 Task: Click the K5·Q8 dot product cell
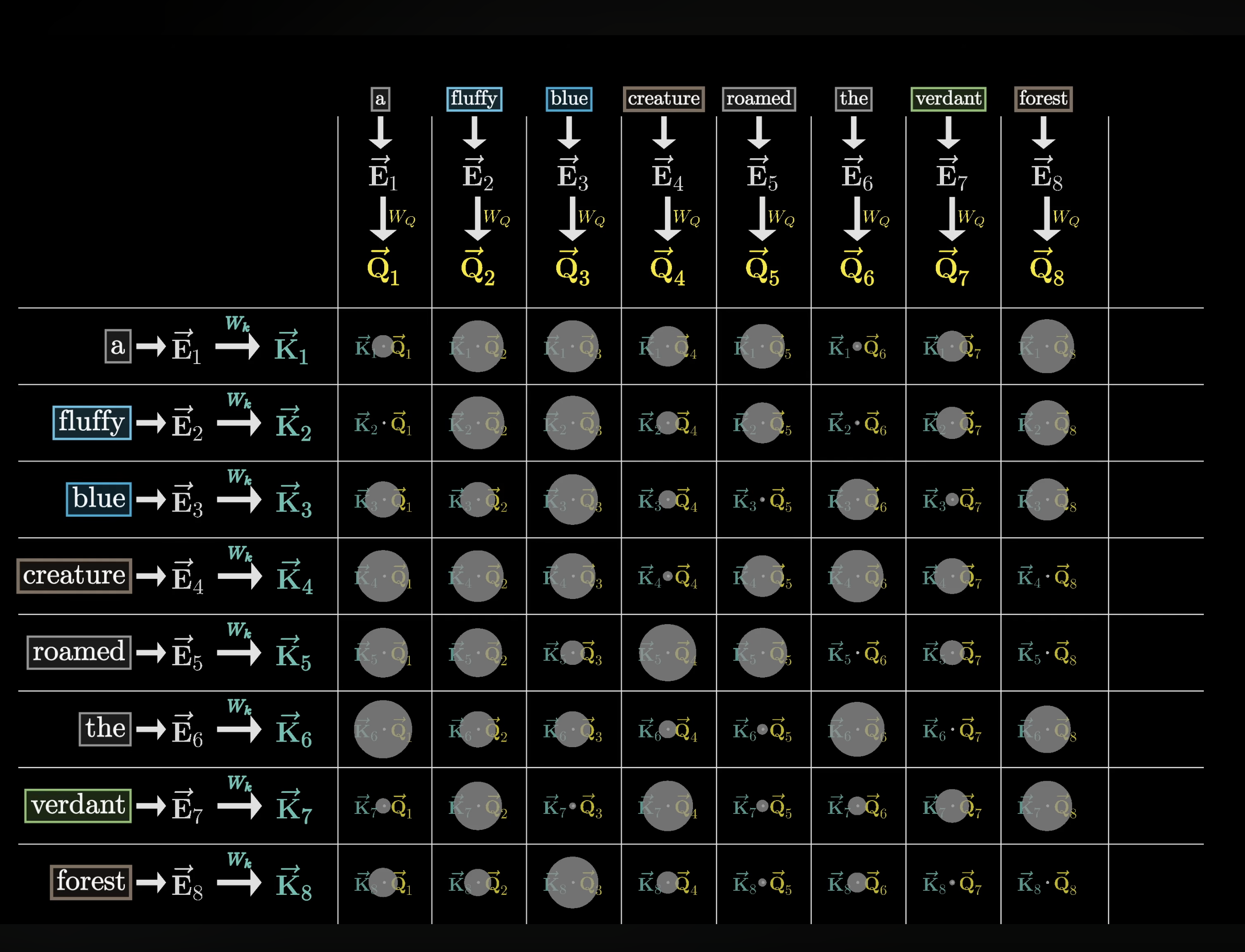tap(1046, 653)
